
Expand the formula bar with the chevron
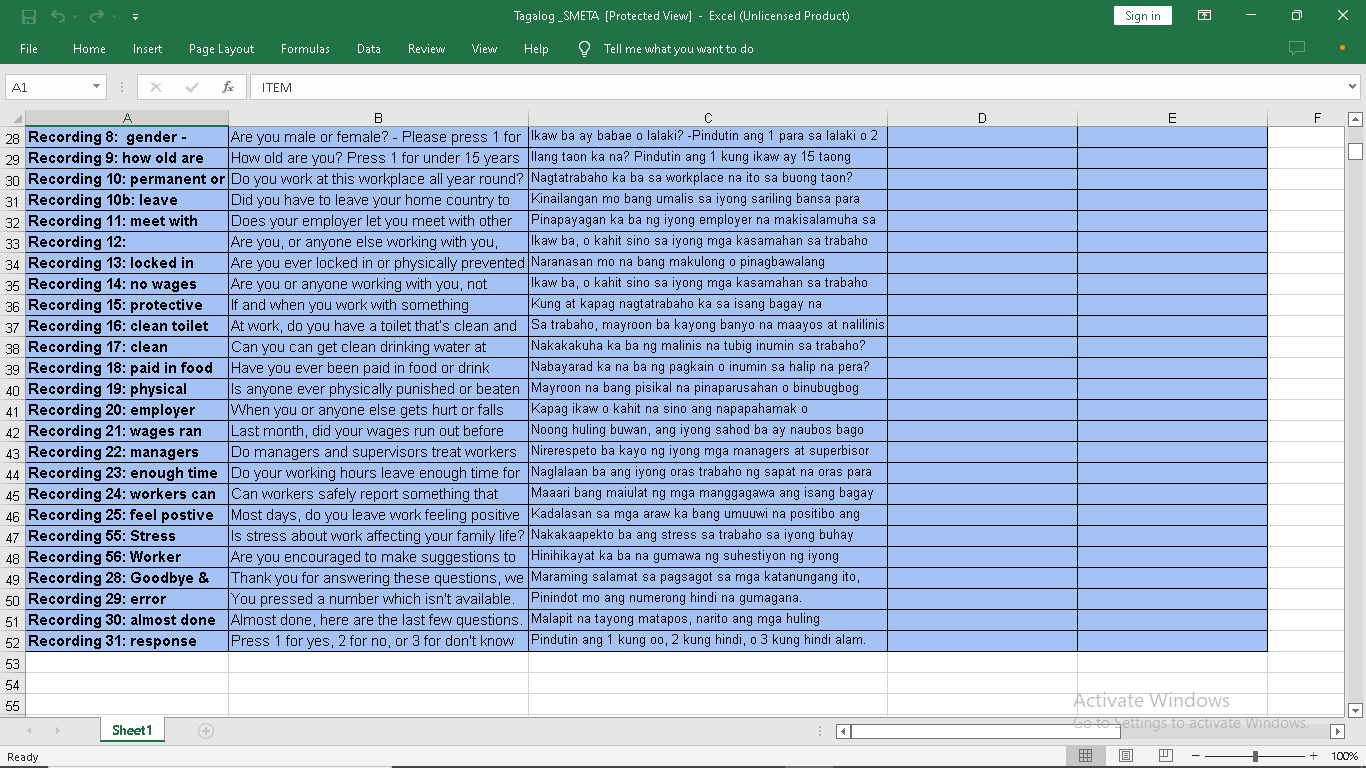tap(1353, 87)
